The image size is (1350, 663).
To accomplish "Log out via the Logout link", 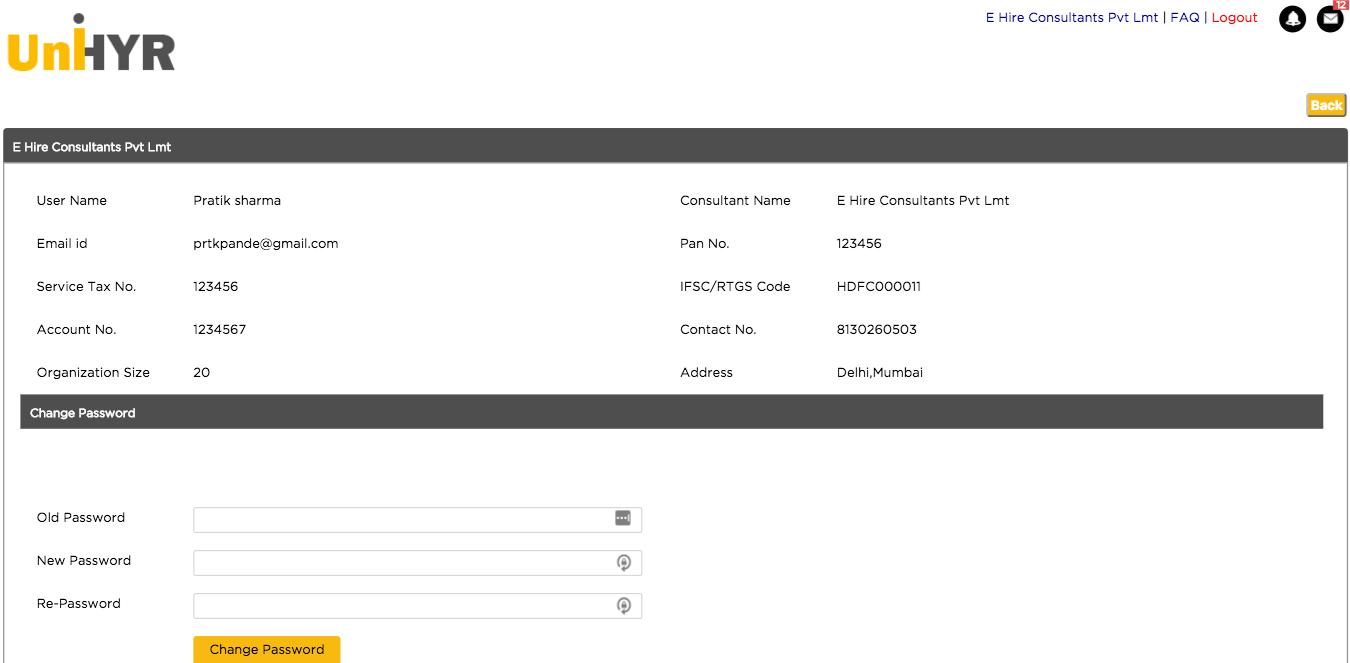I will (1234, 18).
